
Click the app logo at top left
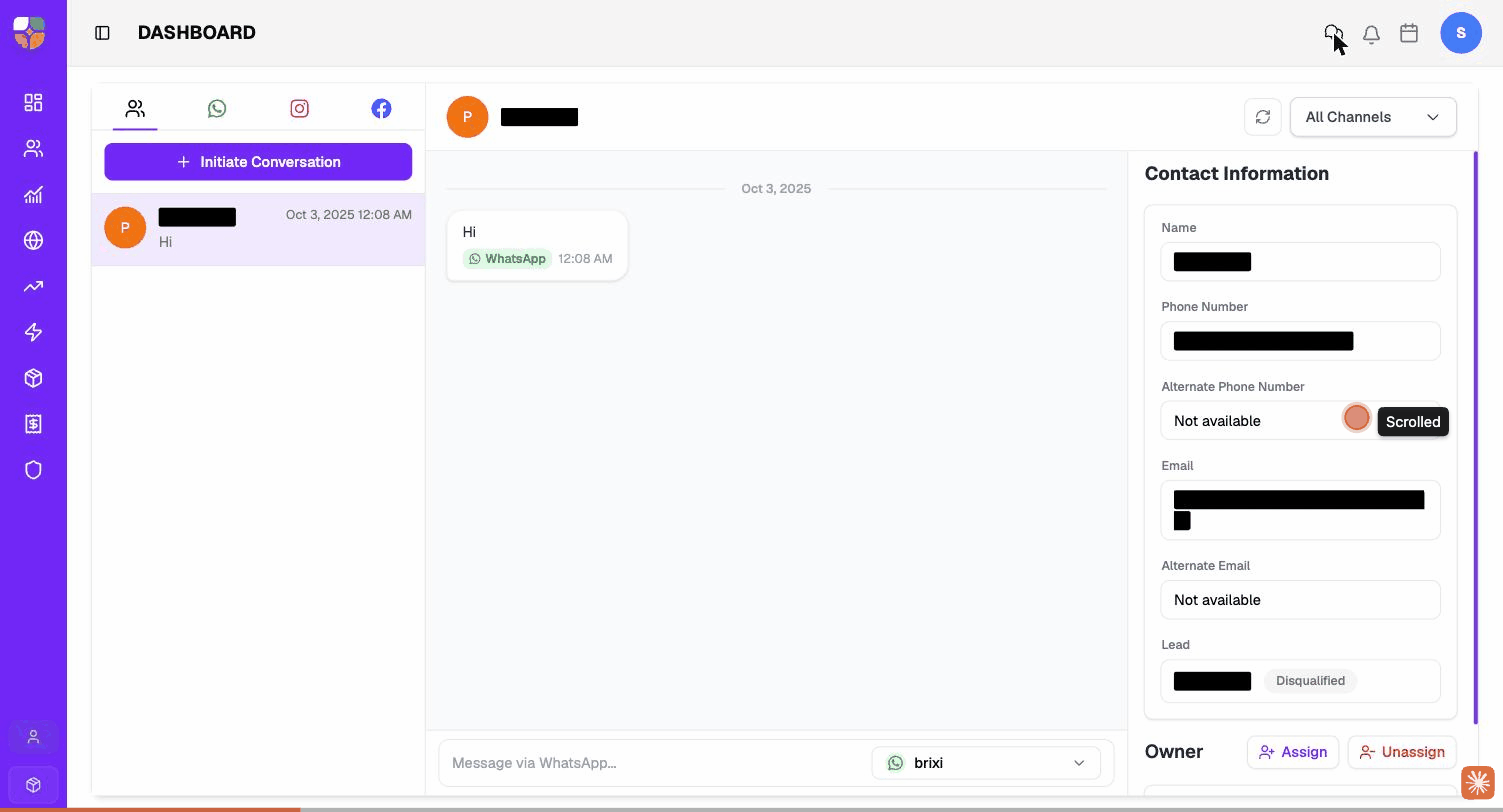point(29,33)
